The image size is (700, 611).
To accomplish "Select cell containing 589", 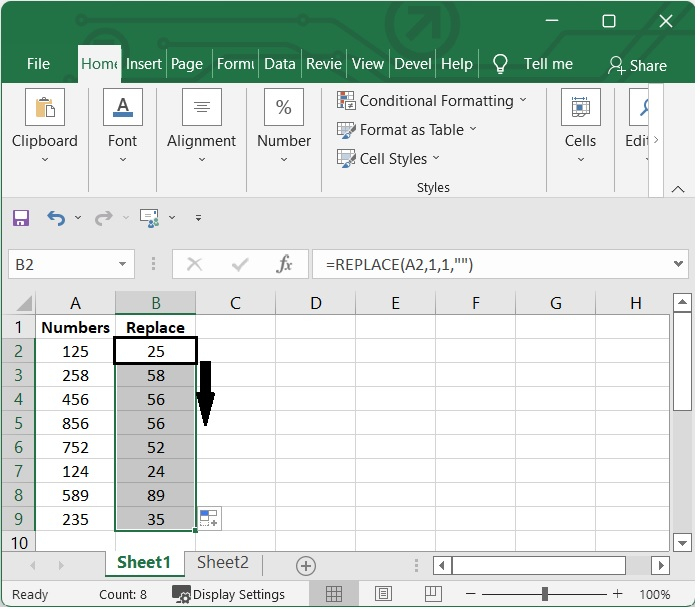I will pyautogui.click(x=75, y=495).
